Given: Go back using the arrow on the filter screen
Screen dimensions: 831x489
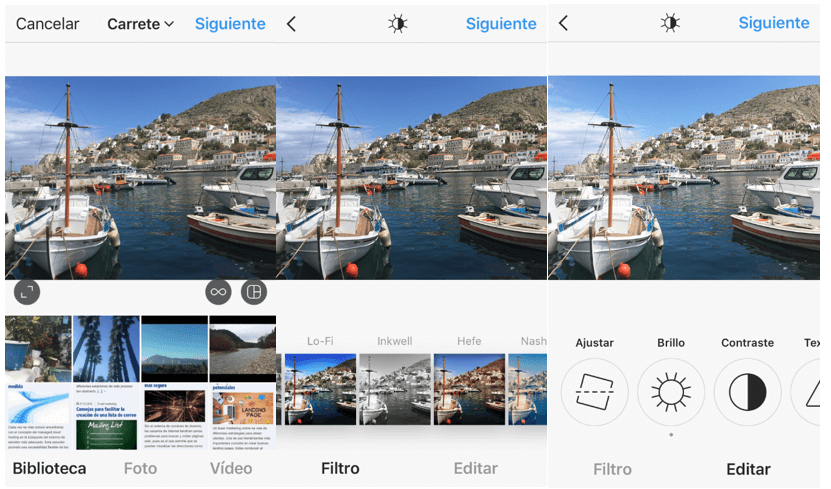Looking at the screenshot, I should pos(291,24).
